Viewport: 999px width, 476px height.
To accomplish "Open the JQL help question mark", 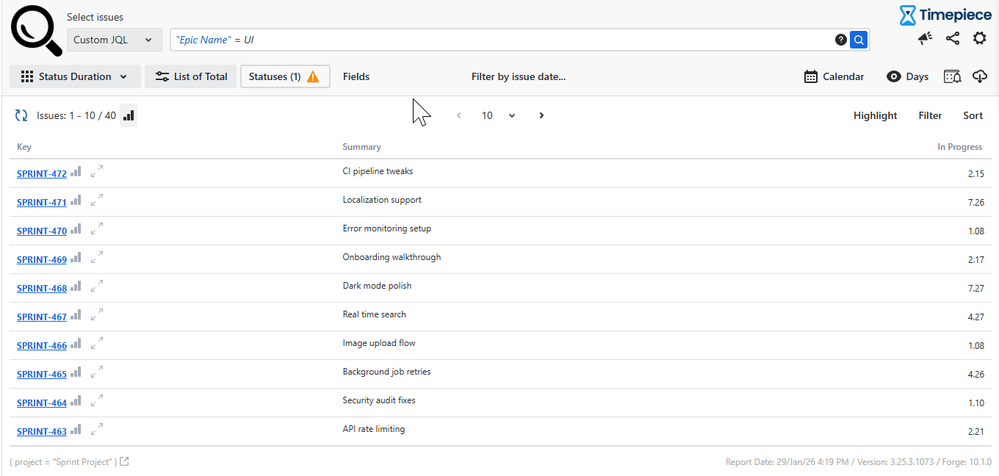I will [841, 40].
